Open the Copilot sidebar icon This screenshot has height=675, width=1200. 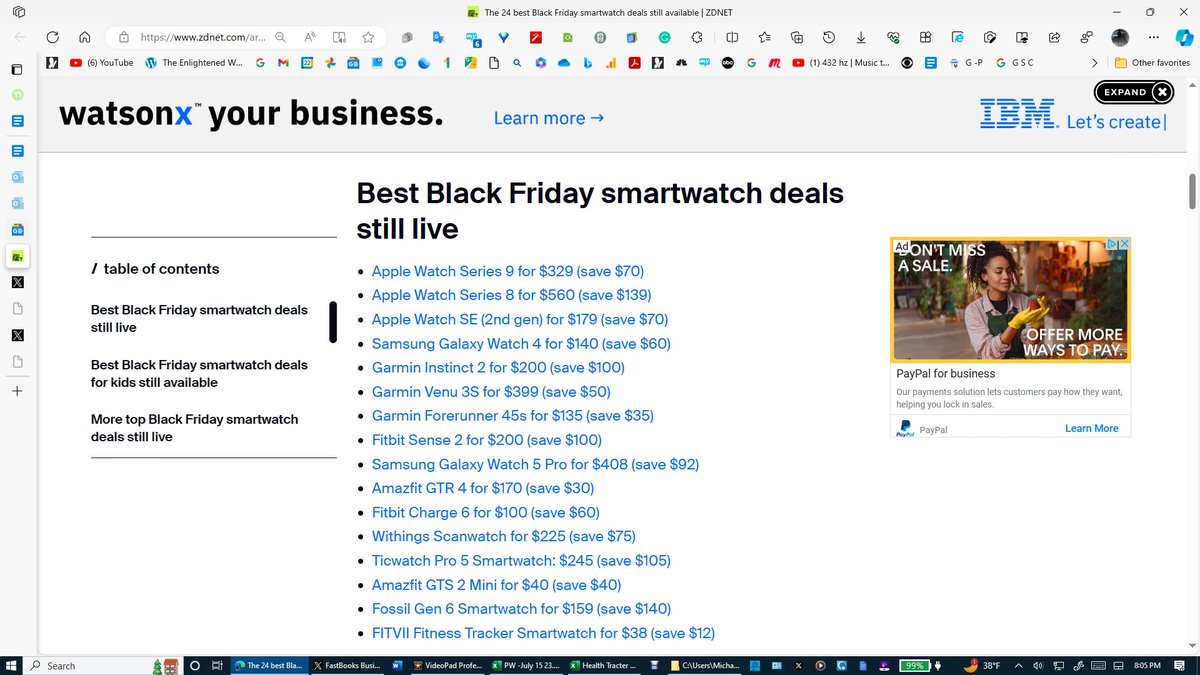1184,37
